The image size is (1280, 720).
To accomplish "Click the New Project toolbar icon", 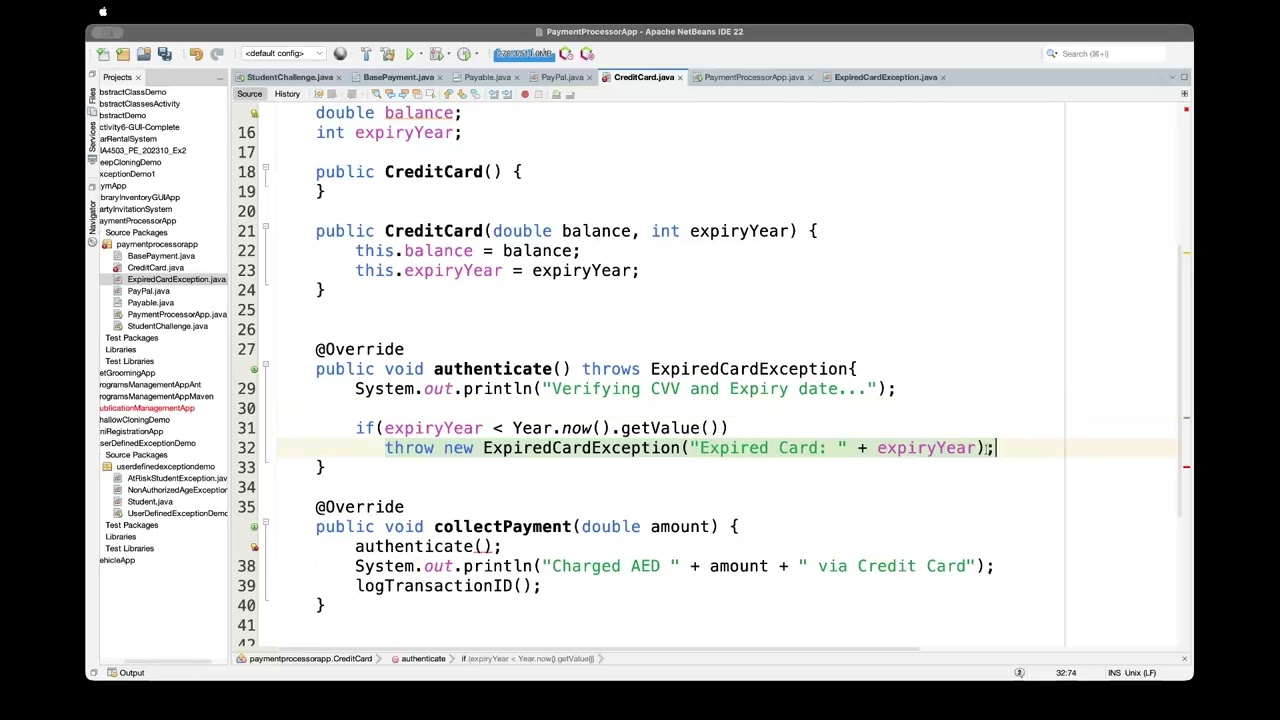I will click(x=123, y=54).
